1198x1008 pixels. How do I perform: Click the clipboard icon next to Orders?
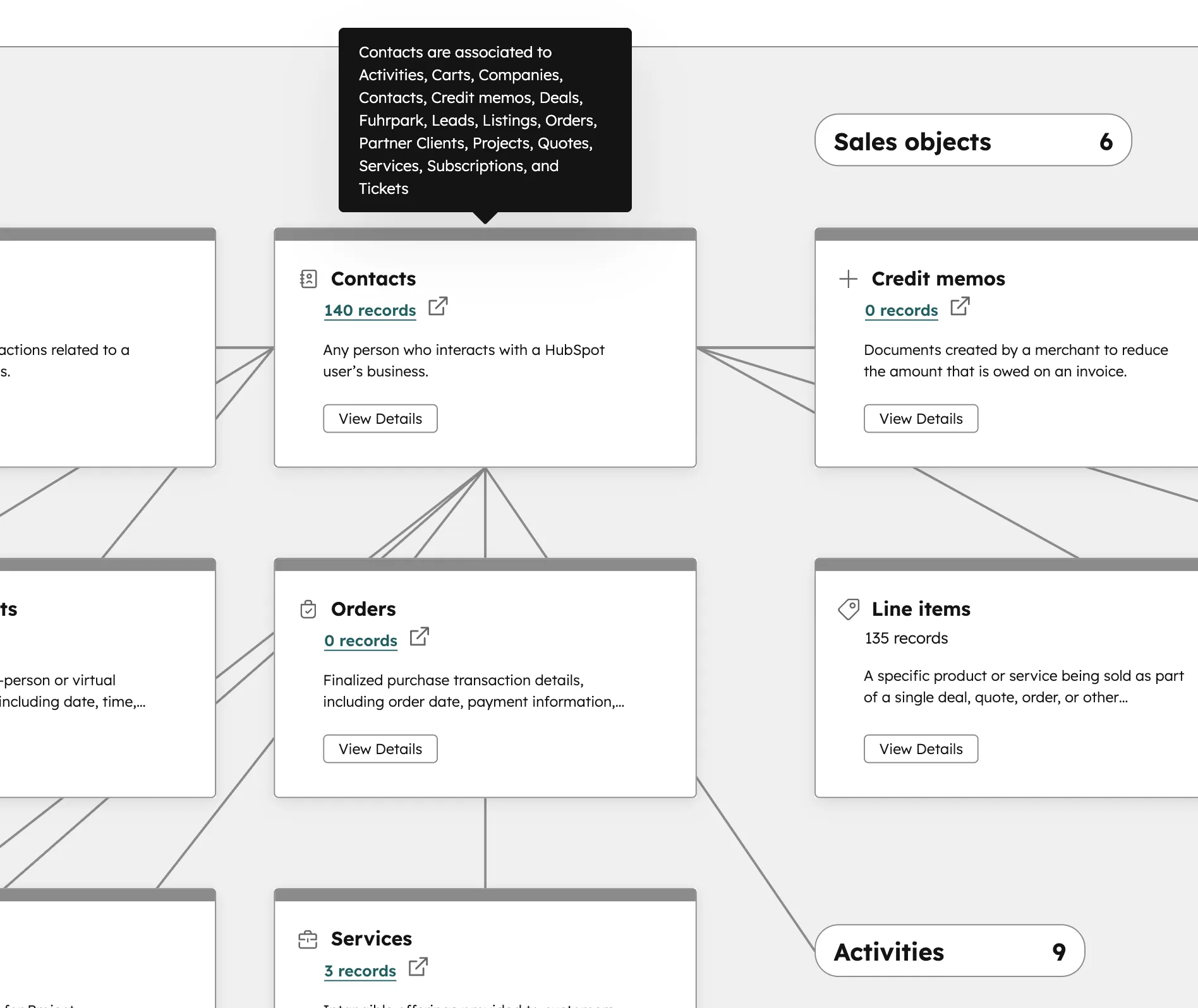click(x=308, y=609)
